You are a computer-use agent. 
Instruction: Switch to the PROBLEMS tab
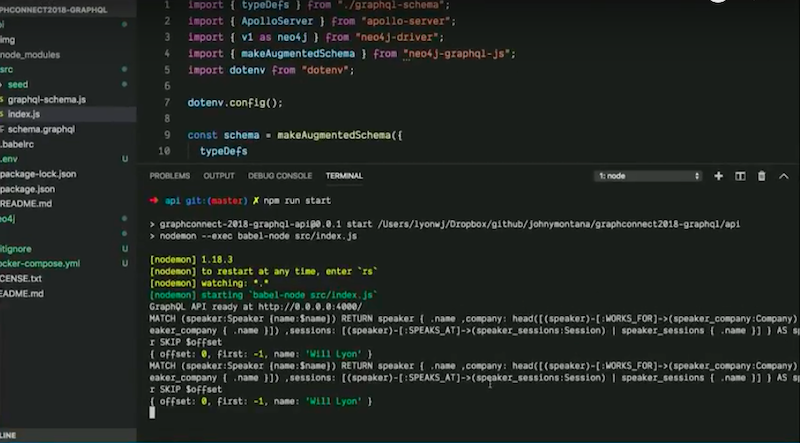pyautogui.click(x=169, y=176)
